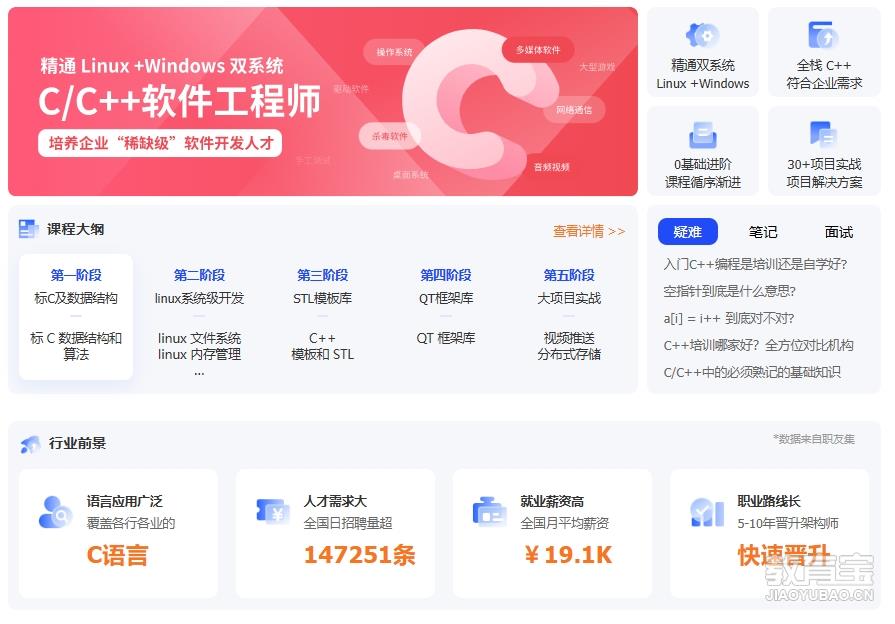The image size is (895, 624).
Task: Click the 人才需求大 yen ticket icon
Action: 272,512
